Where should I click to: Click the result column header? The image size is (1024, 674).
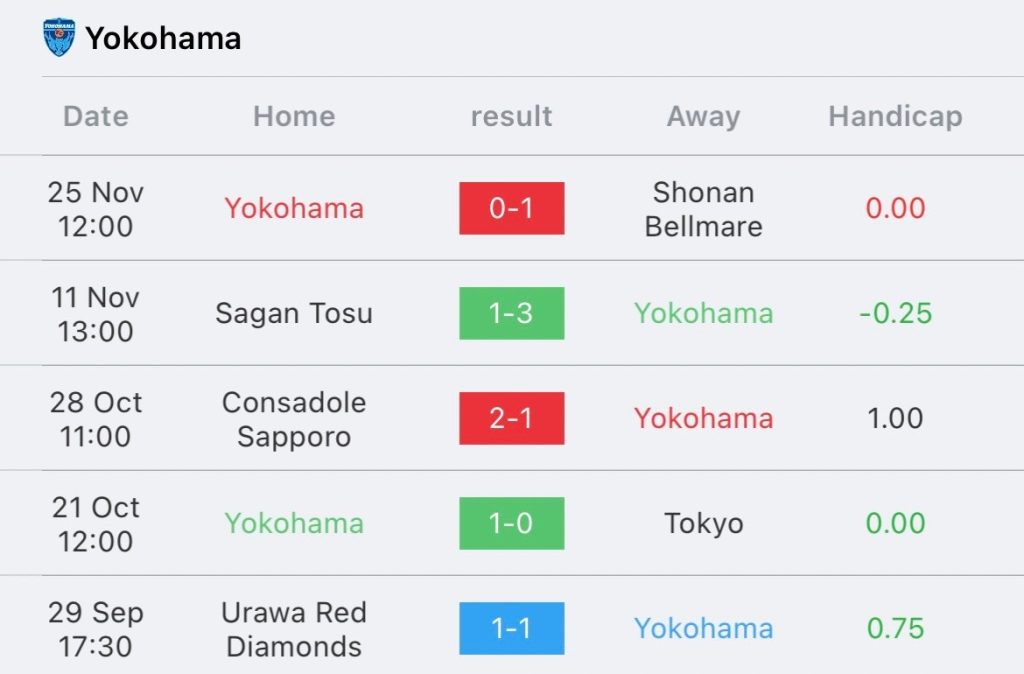(511, 116)
